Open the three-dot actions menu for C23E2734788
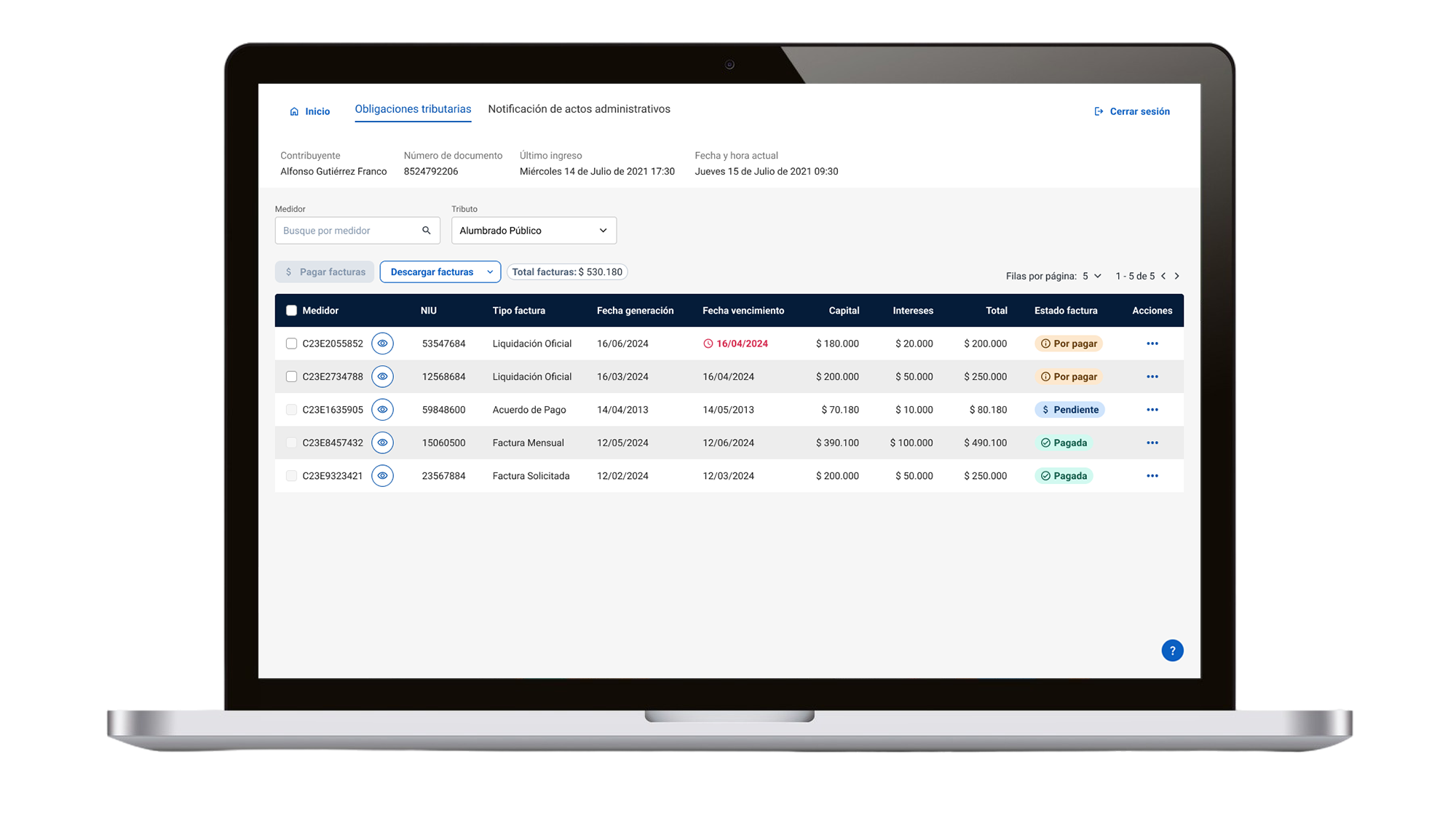Image resolution: width=1456 pixels, height=813 pixels. click(x=1152, y=377)
